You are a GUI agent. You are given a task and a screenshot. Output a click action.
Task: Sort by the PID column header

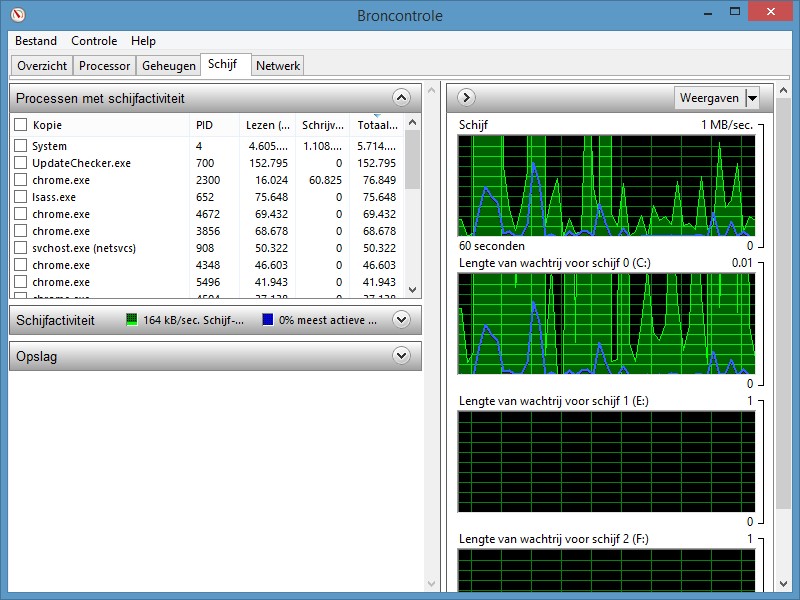coord(214,125)
